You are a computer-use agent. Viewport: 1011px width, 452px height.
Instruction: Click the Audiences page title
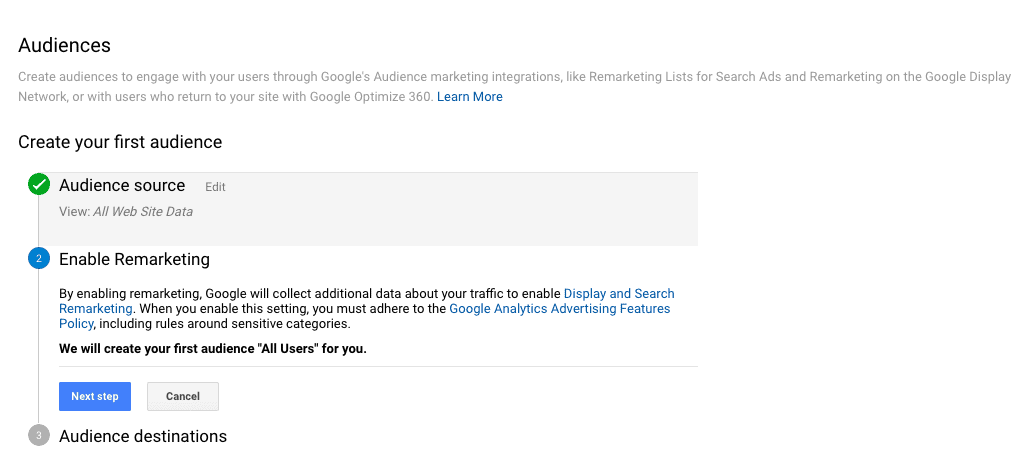coord(64,45)
